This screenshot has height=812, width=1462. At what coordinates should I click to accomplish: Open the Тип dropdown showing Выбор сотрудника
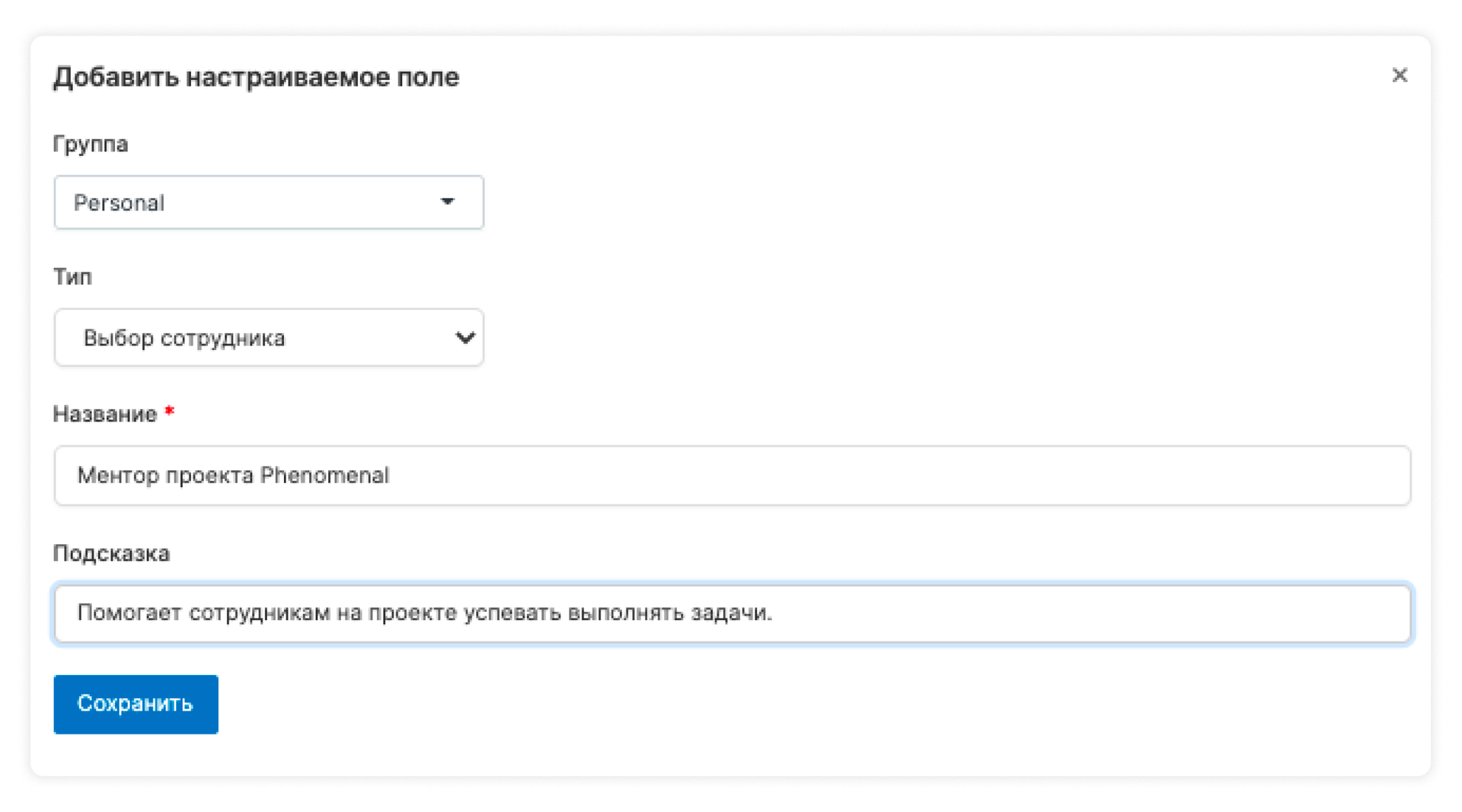point(269,337)
